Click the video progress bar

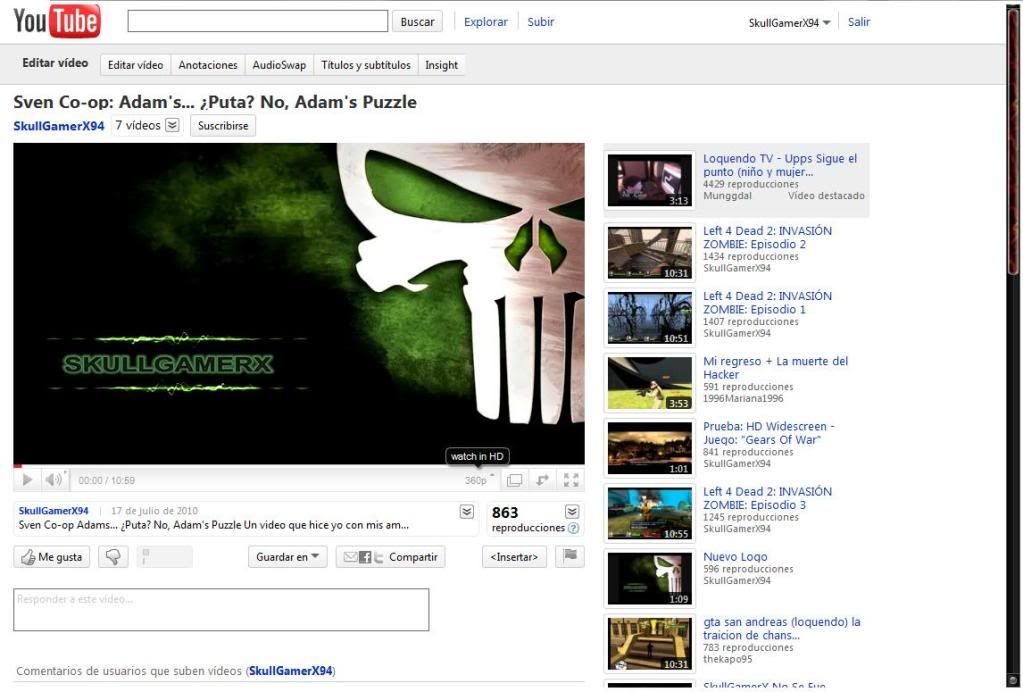[299, 466]
